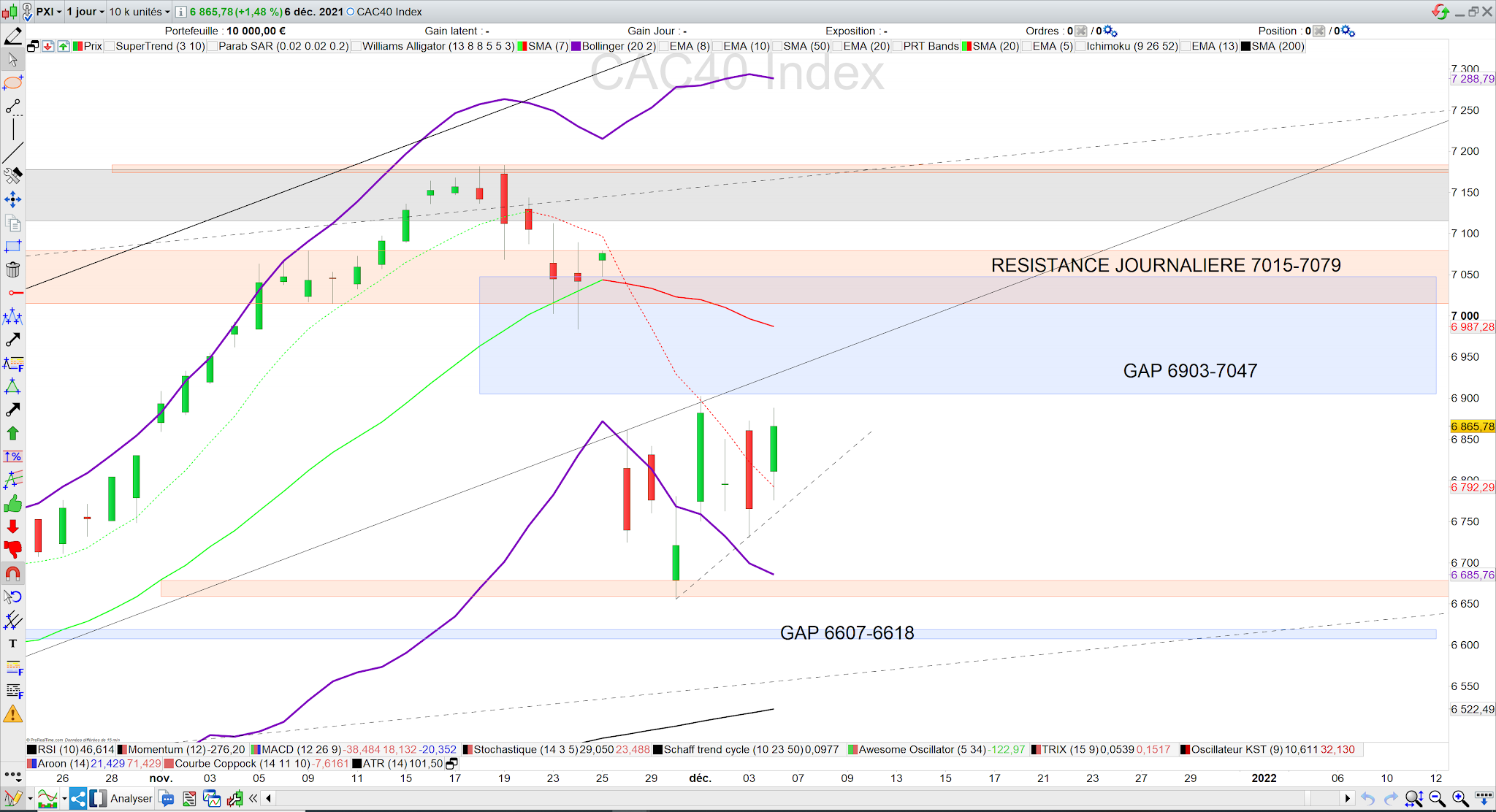Click the ProRealTime logo icon top right

(x=1440, y=11)
